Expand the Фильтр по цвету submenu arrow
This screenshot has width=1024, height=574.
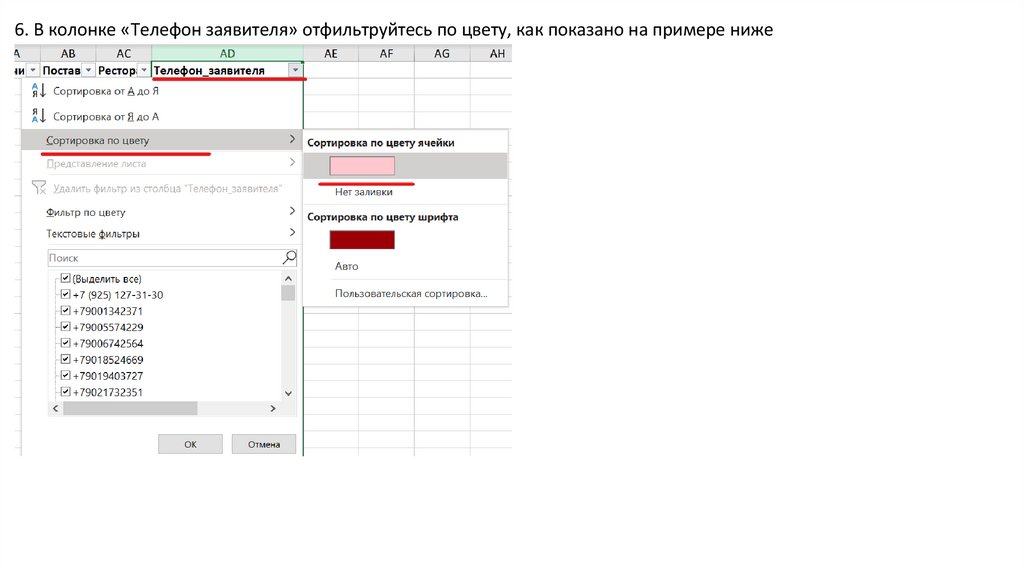292,211
